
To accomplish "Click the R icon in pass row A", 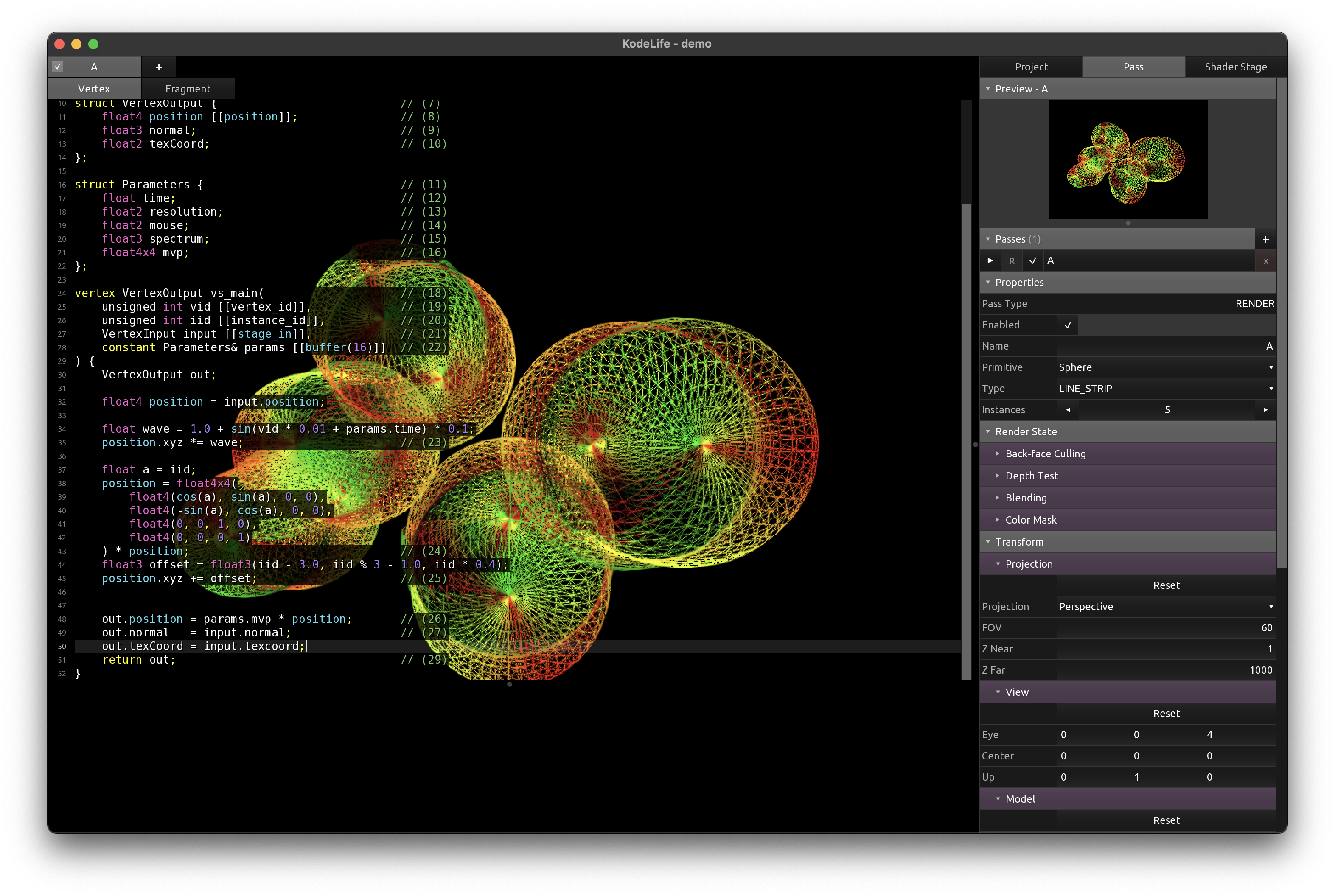I will pyautogui.click(x=1012, y=260).
